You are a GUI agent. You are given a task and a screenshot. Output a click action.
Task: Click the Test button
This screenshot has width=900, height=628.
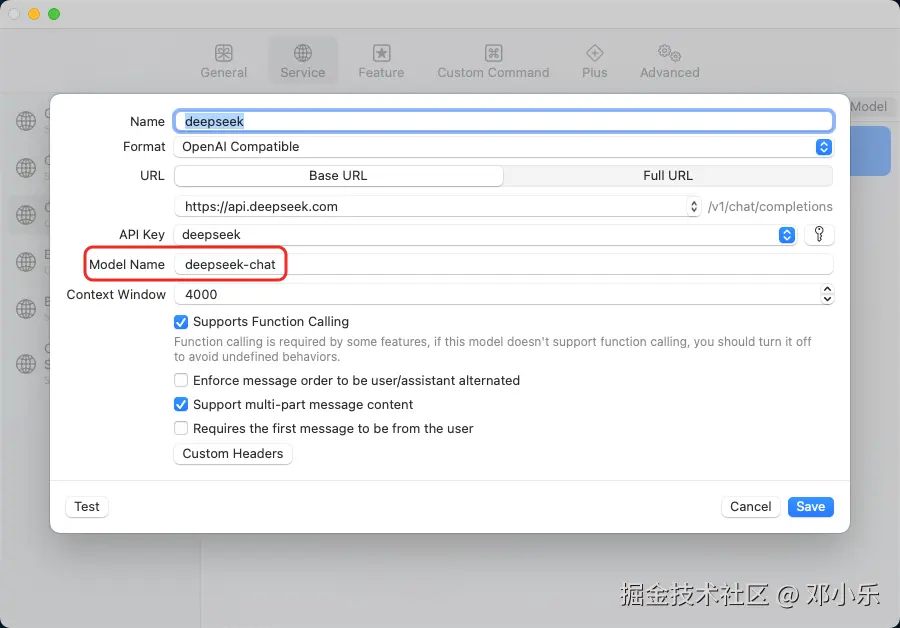click(x=87, y=507)
